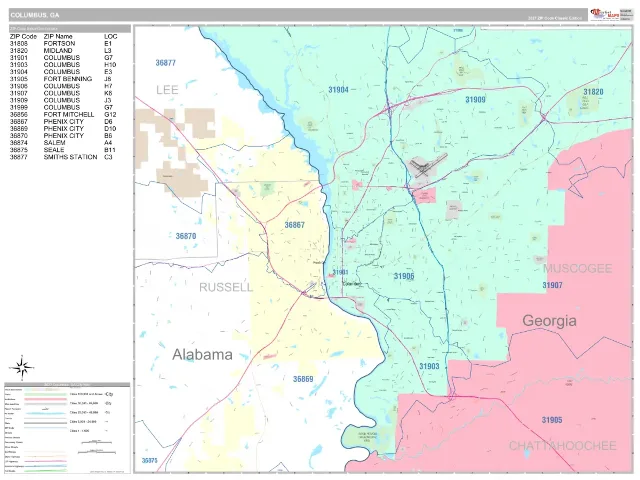Screen dimensions: 640x480
Task: Click the COLUMBUS, GA map title
Action: click(35, 15)
